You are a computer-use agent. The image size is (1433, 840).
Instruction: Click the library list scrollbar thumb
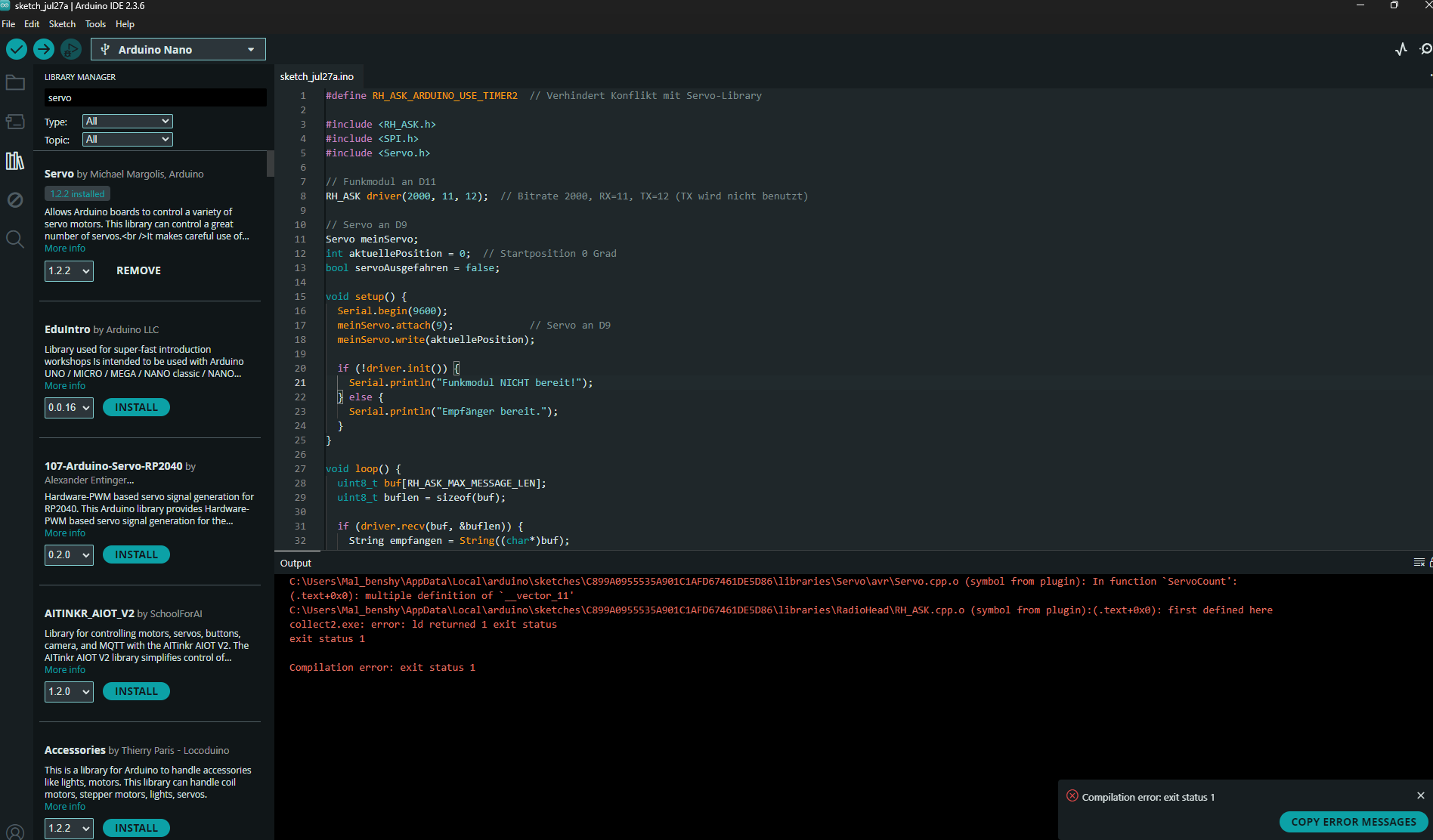(270, 164)
